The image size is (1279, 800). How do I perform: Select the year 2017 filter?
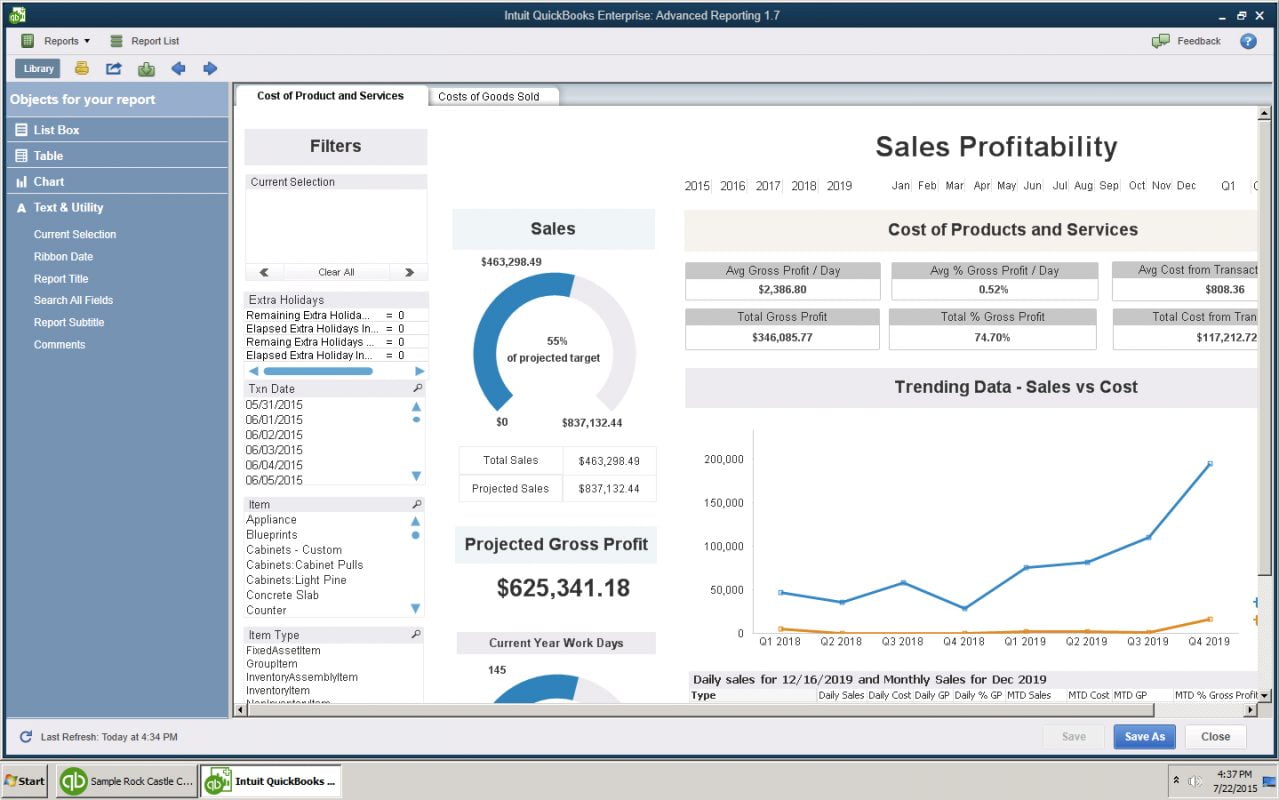(x=768, y=186)
